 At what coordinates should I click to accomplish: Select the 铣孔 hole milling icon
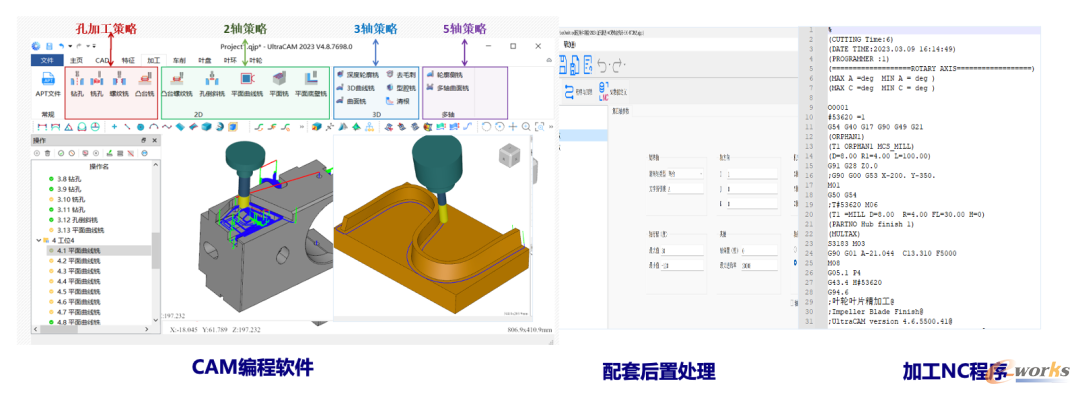[x=96, y=84]
